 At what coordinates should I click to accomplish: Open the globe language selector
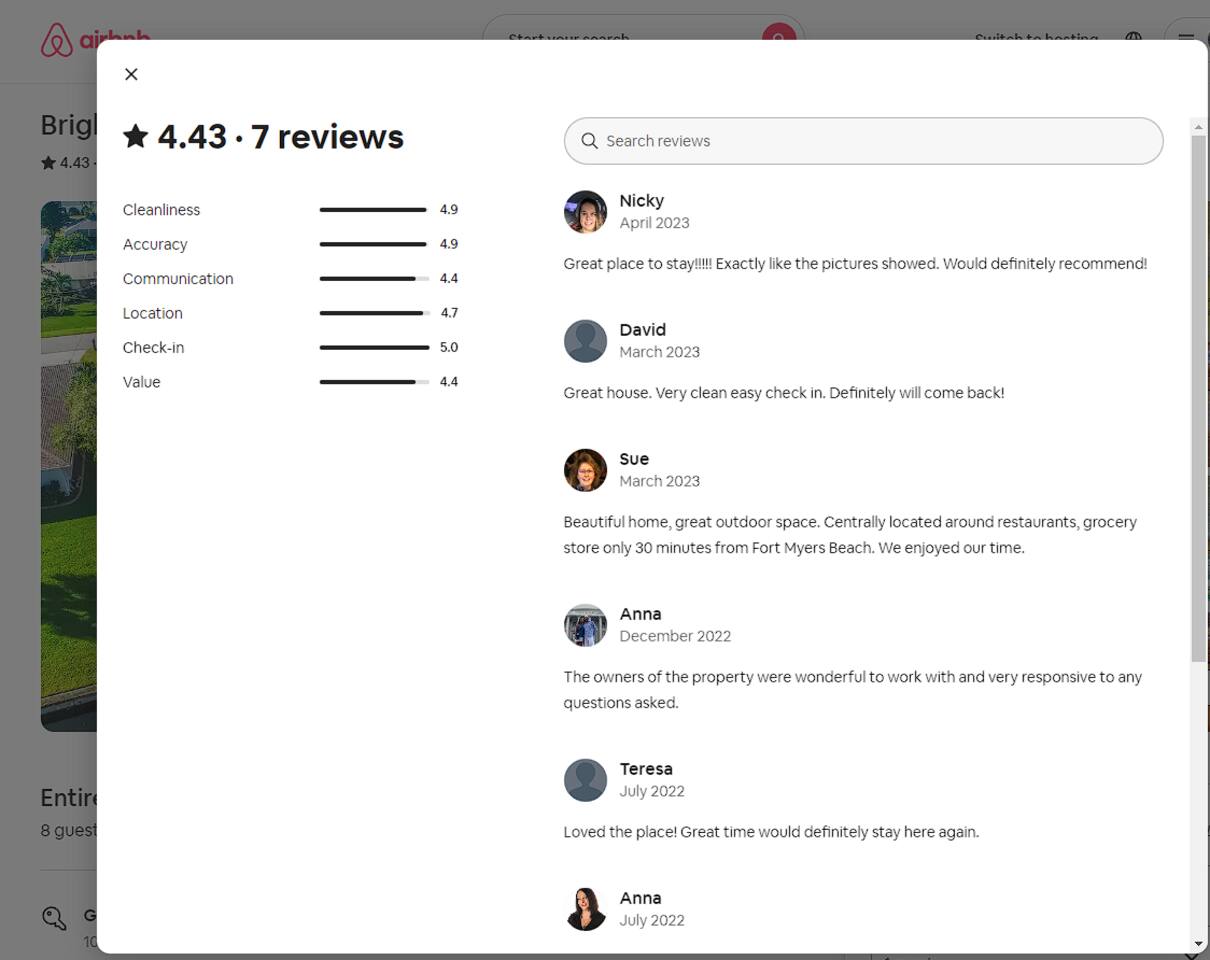tap(1133, 39)
